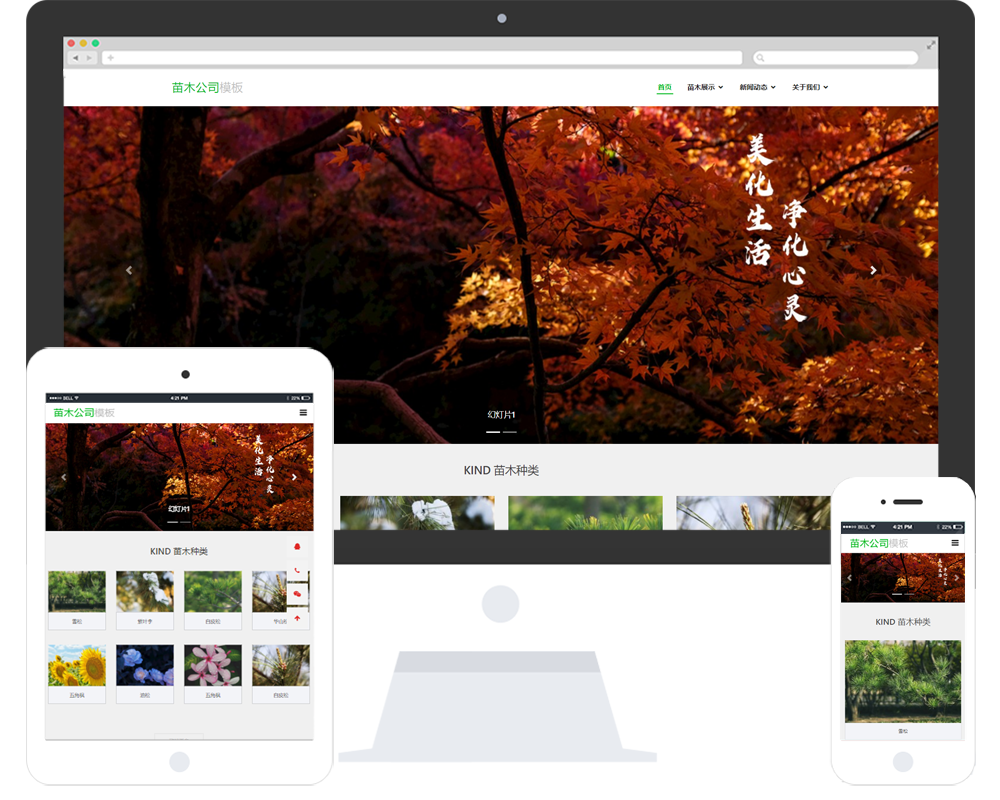Screen dimensions: 1000x800
Task: Go to previous slide on tablet carousel
Action: 63,477
